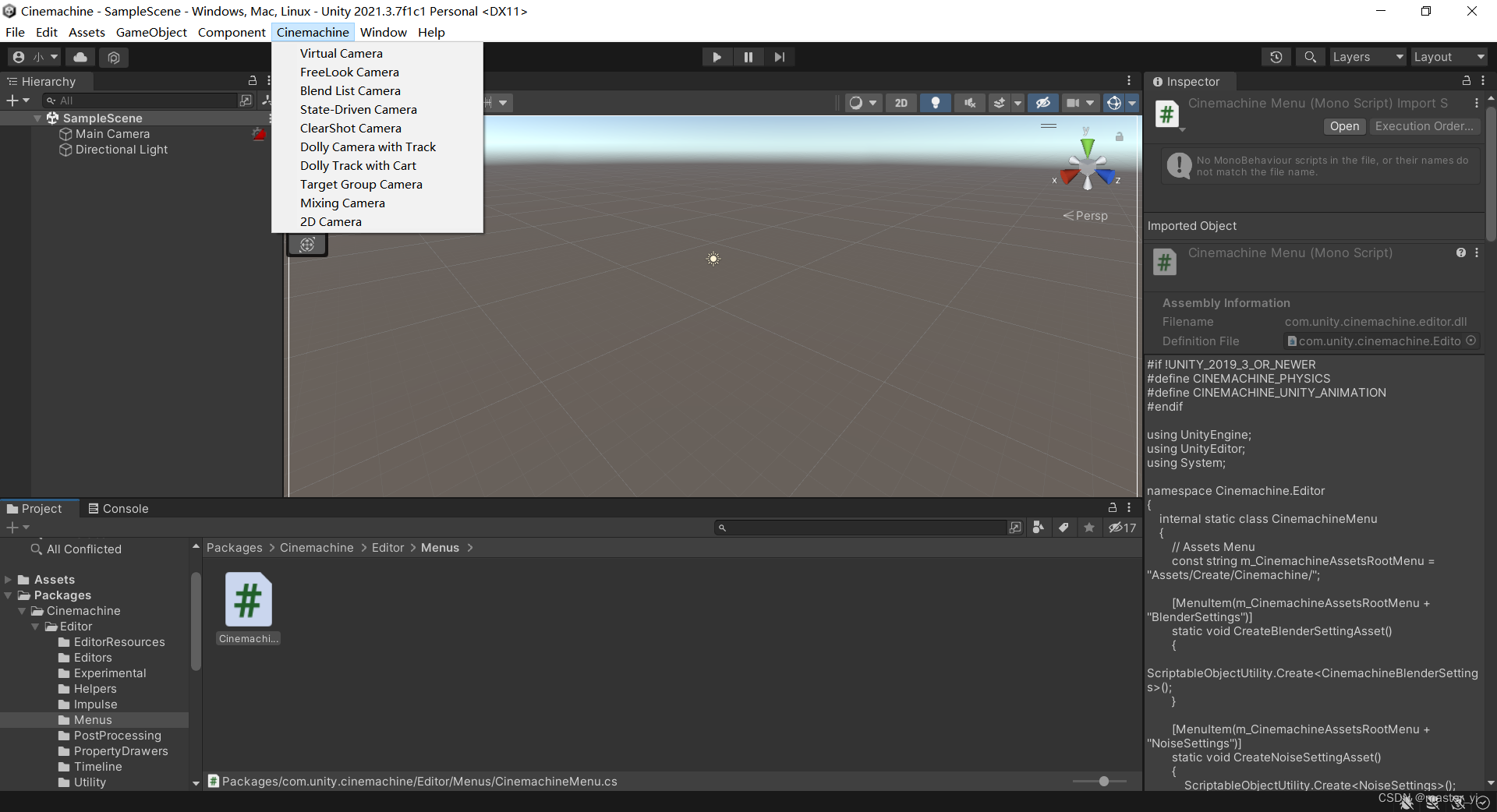Toggle hidden objects visibility eye in Scene toolbar
Screen dimensions: 1497x812
tap(1043, 103)
